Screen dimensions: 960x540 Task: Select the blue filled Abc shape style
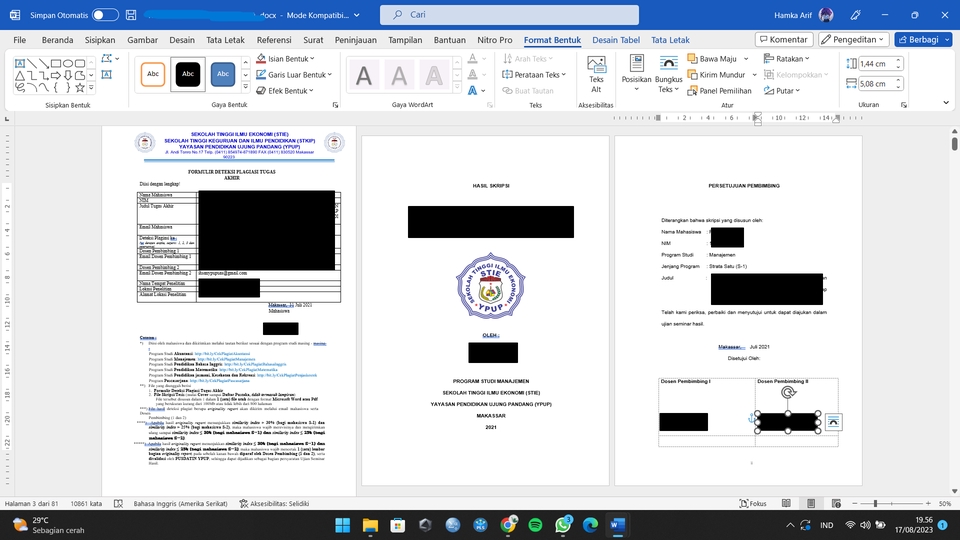[223, 74]
